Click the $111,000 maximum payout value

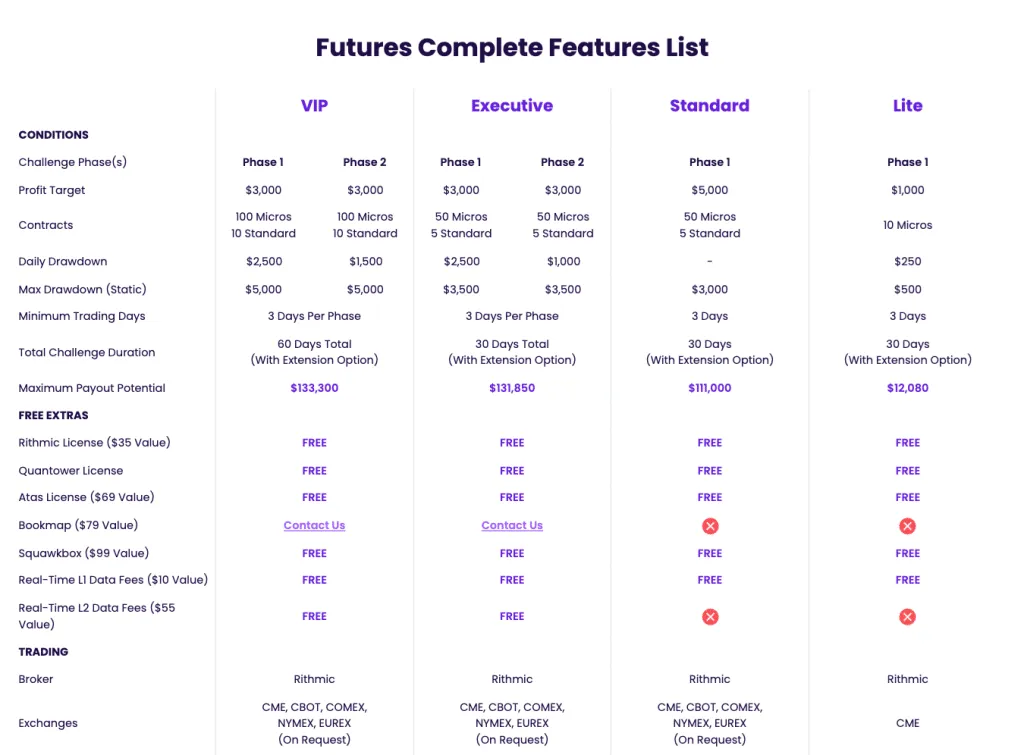[710, 388]
